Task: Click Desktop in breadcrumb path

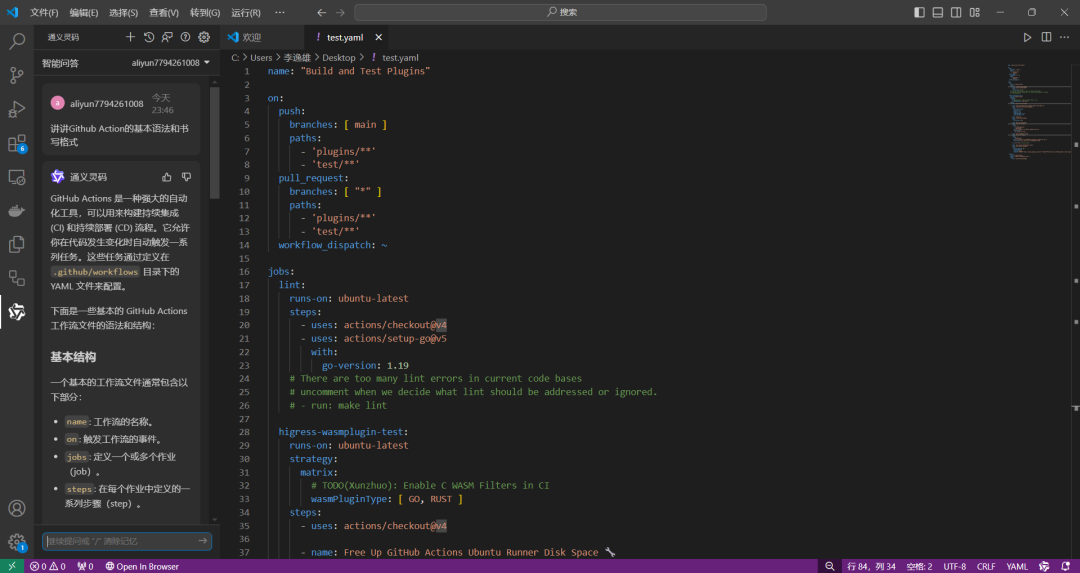Action: point(338,58)
